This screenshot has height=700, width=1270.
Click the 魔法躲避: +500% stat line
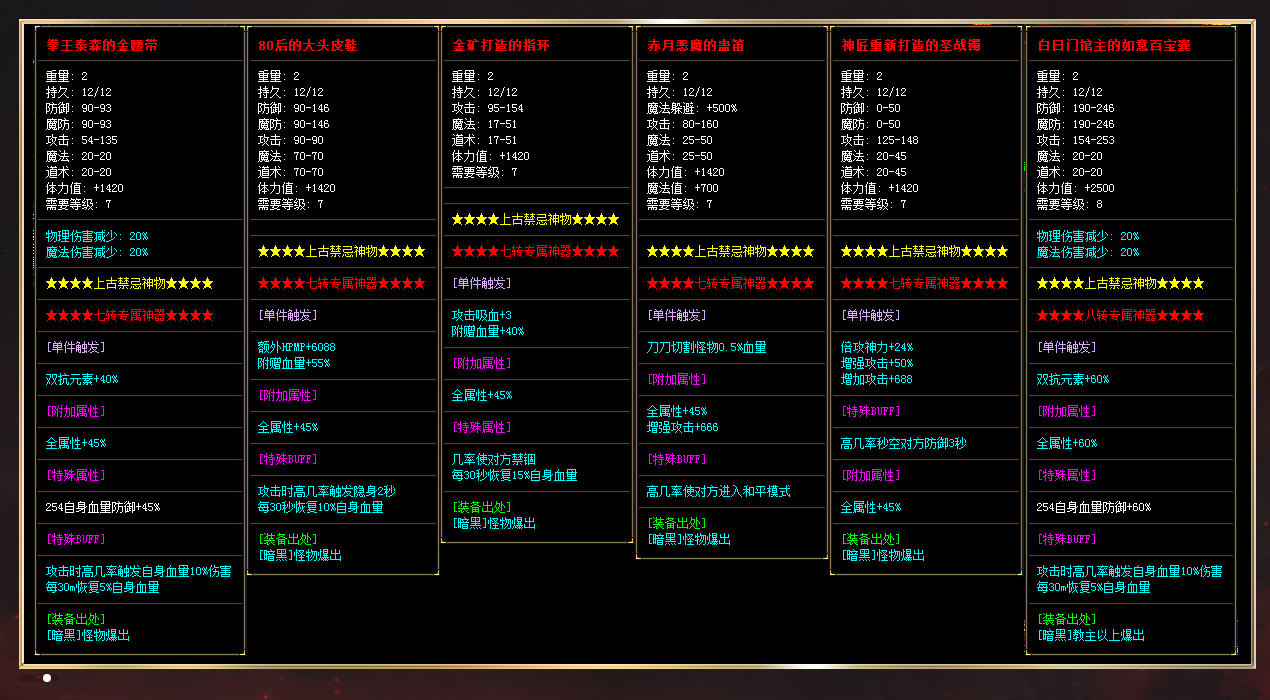[691, 108]
